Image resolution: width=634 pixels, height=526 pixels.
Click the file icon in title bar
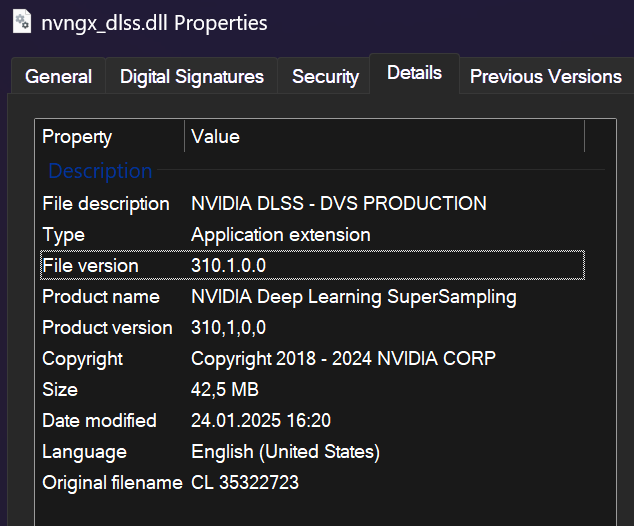20,21
